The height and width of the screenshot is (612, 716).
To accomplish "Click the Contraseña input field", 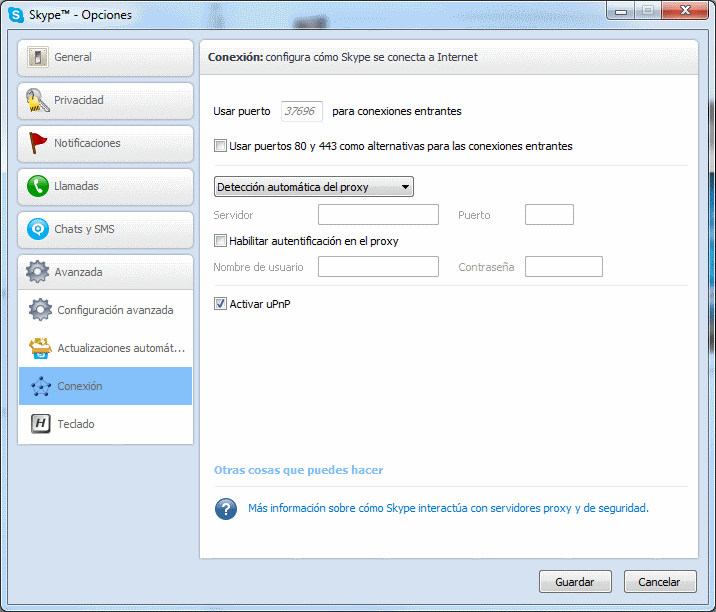I will coord(563,267).
